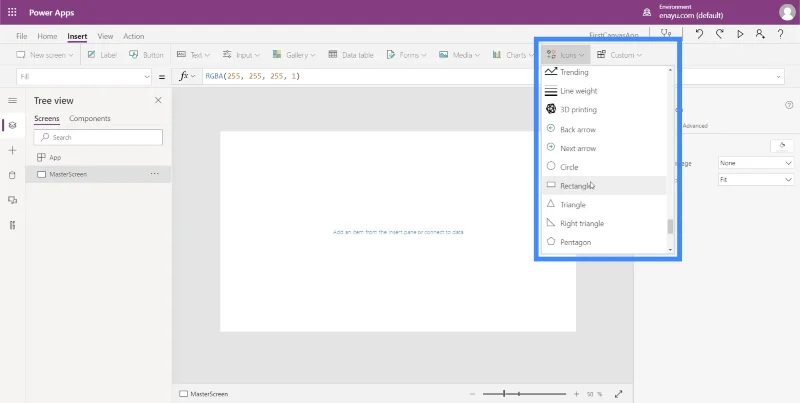Open the Insert plus icon in sidebar
The height and width of the screenshot is (403, 800).
click(x=13, y=150)
